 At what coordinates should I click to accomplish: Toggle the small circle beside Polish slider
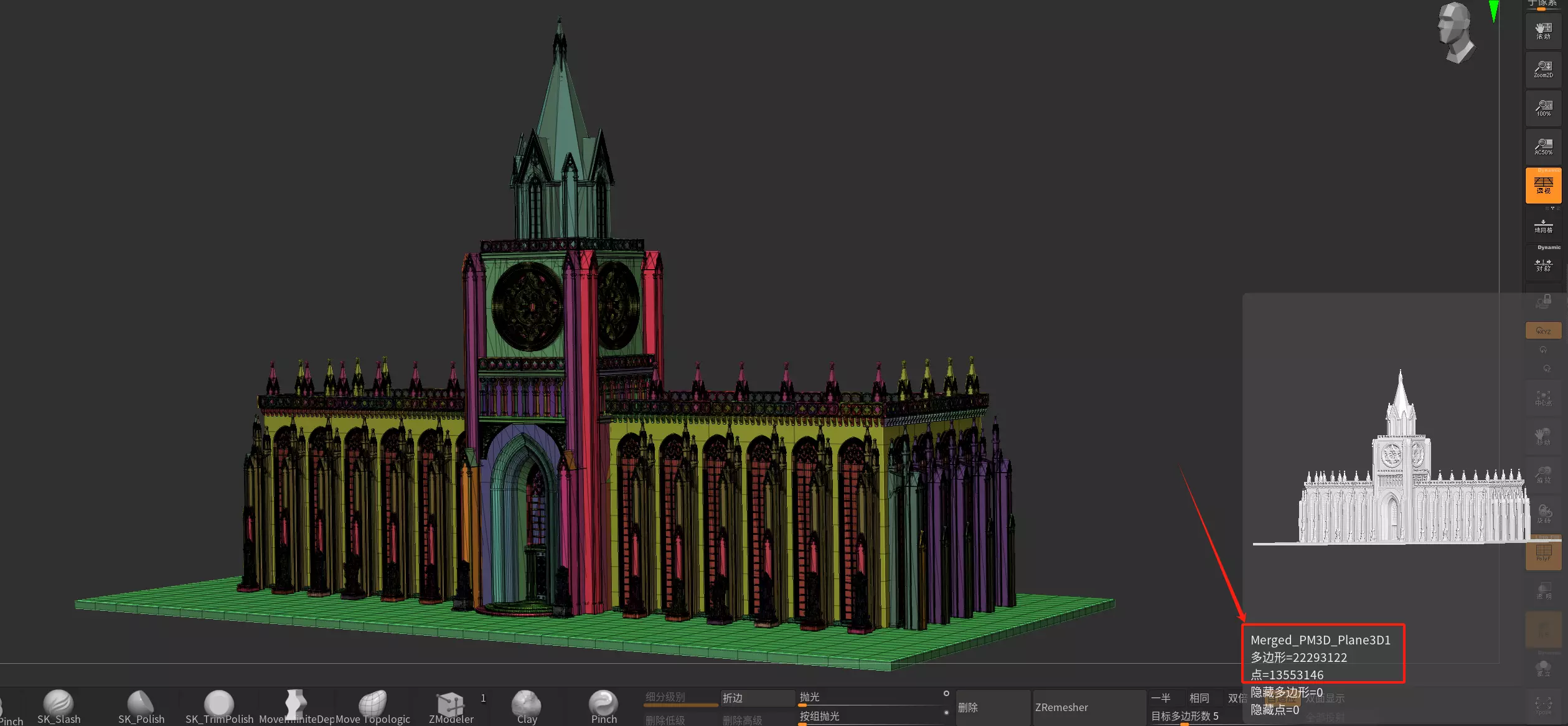tap(946, 693)
